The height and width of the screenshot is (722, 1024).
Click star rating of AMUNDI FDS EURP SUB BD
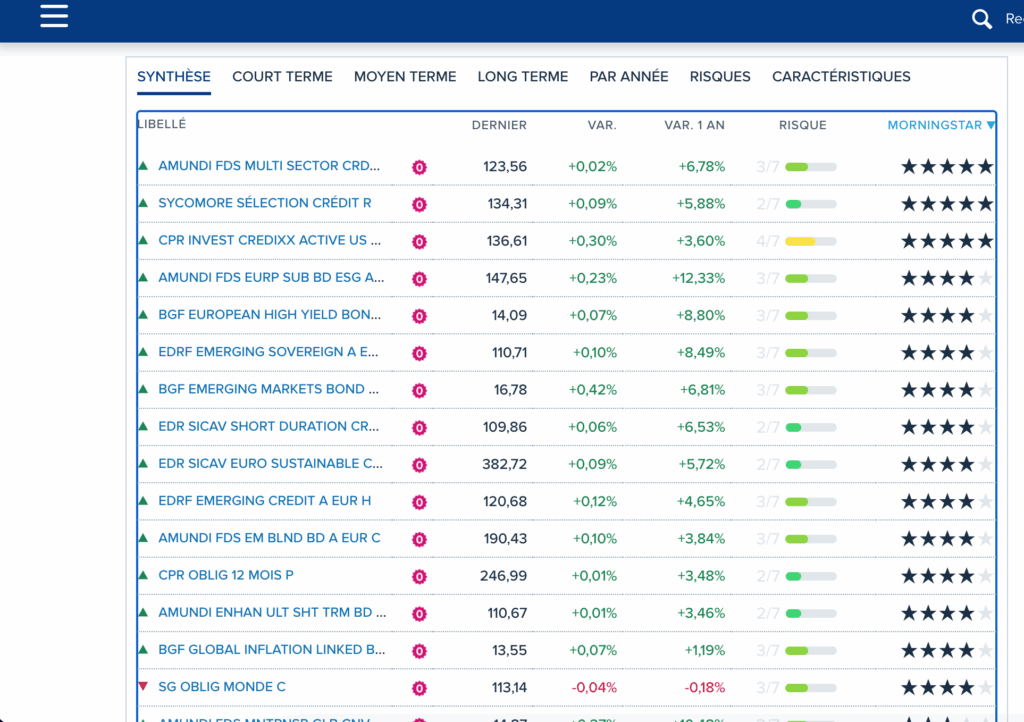[947, 279]
